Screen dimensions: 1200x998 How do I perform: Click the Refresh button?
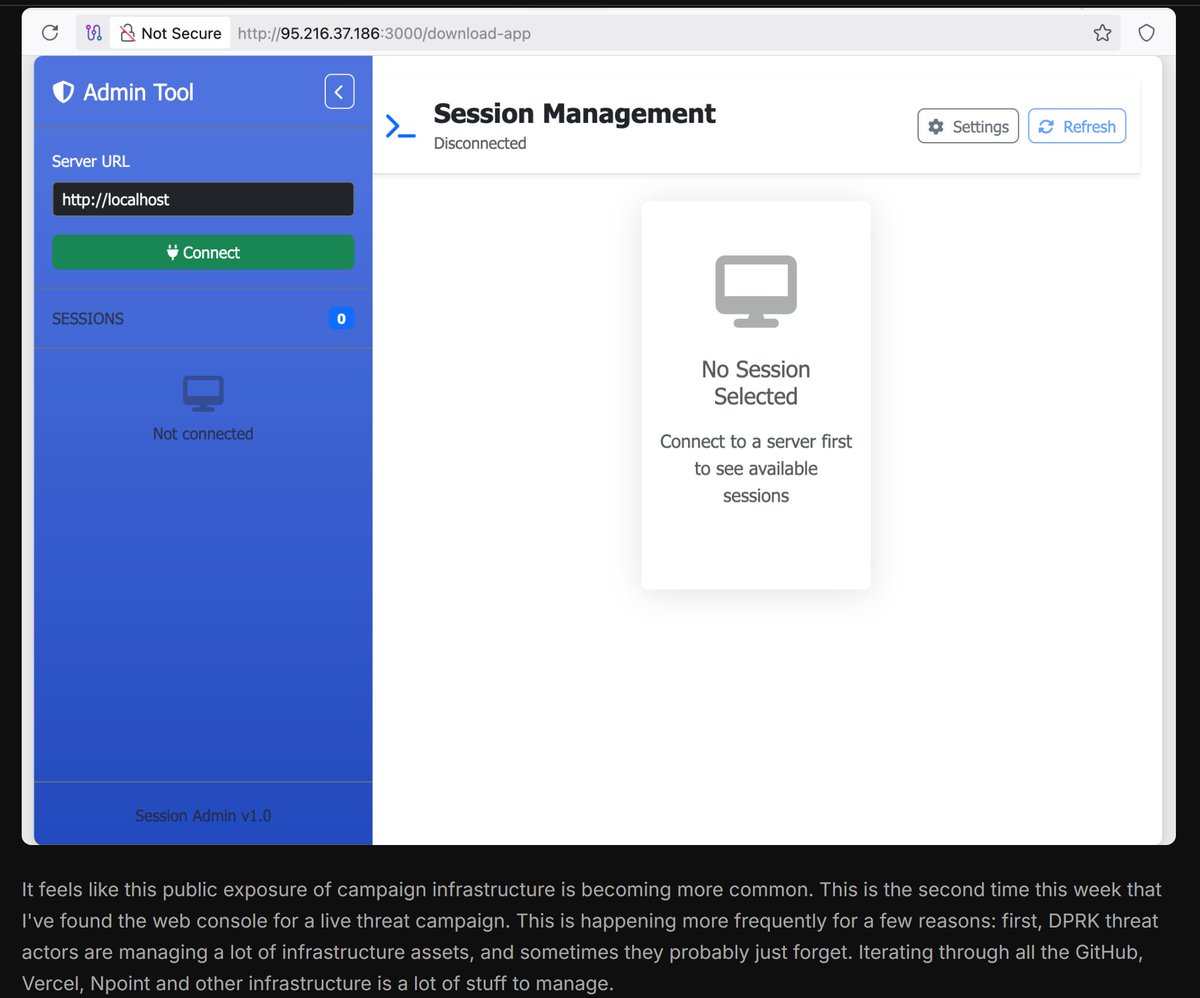click(x=1077, y=126)
